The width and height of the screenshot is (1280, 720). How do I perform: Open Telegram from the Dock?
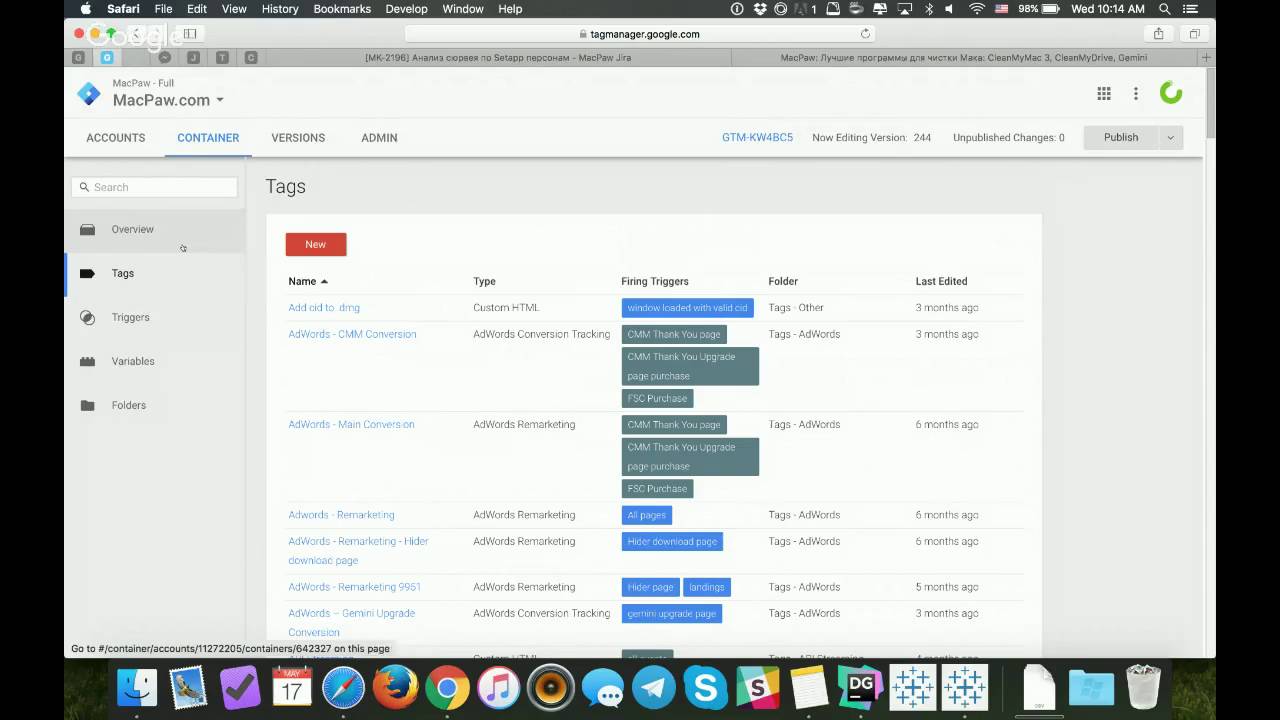[x=654, y=688]
